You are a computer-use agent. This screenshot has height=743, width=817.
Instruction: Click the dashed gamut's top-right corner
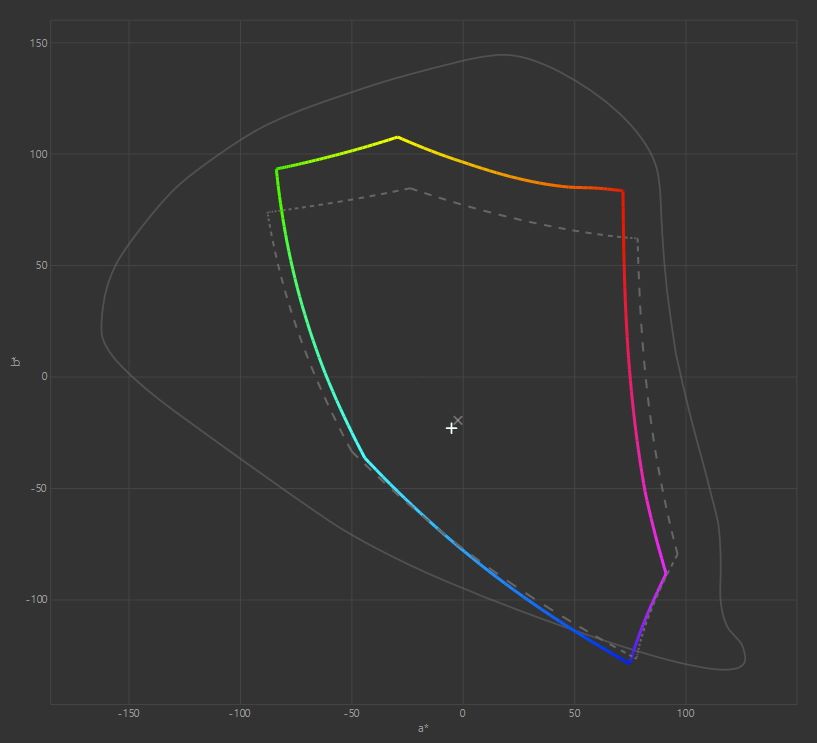637,239
